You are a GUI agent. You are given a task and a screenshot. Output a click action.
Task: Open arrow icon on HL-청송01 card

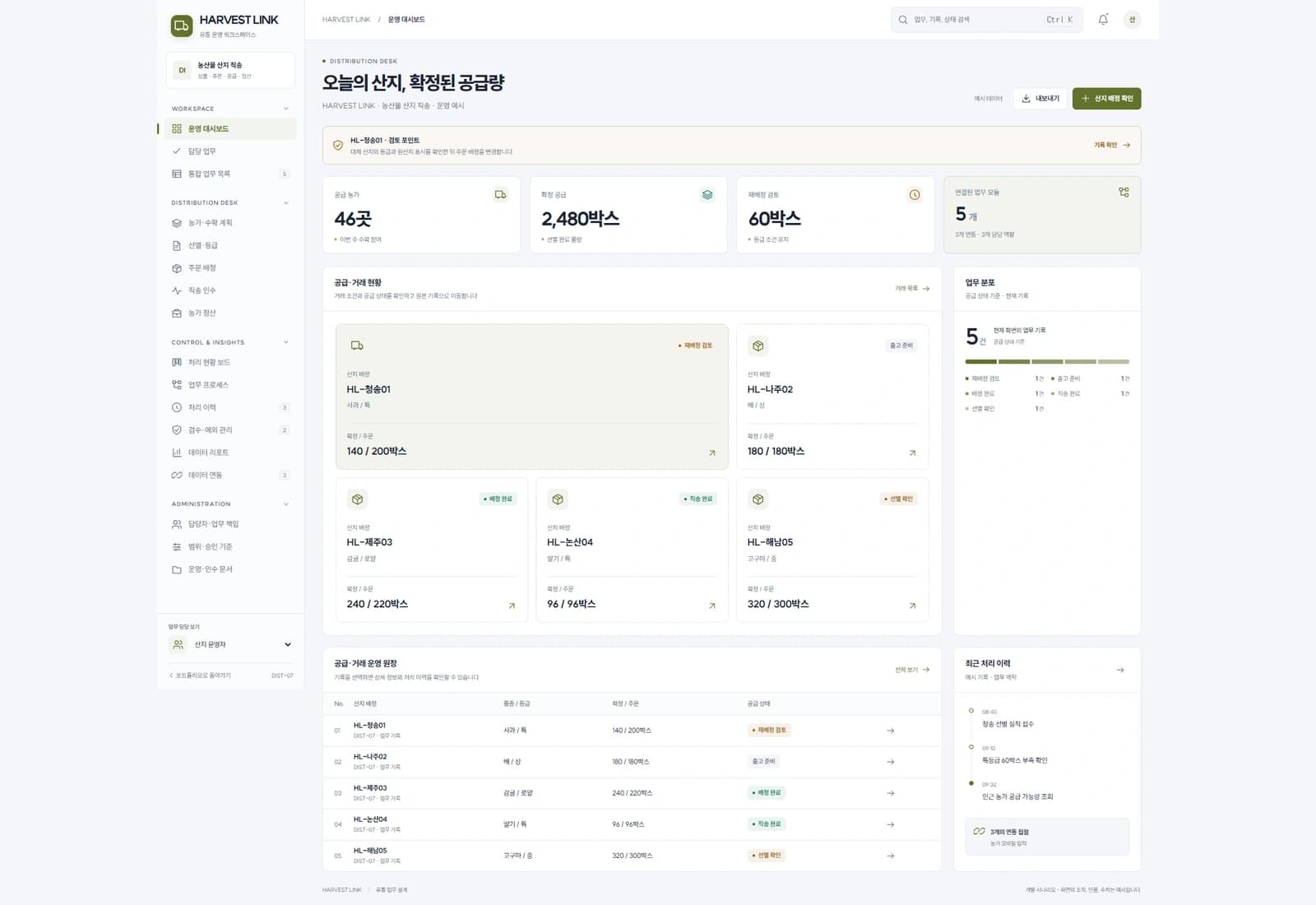pyautogui.click(x=712, y=452)
